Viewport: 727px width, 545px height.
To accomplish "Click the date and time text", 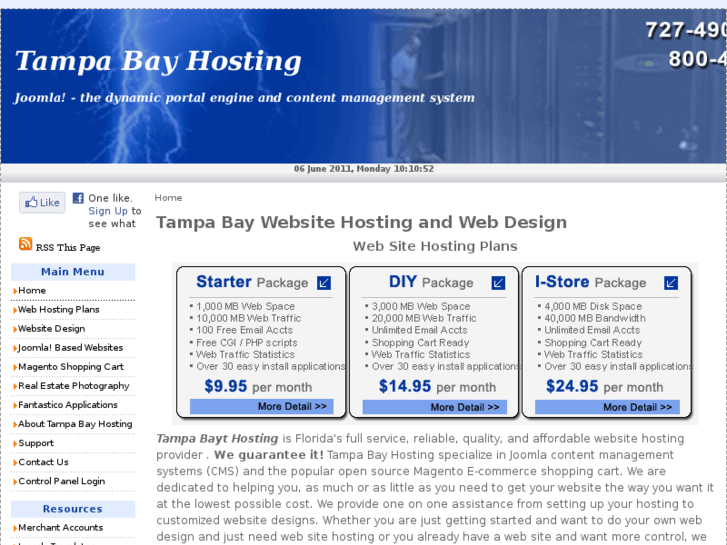I will pos(364,169).
